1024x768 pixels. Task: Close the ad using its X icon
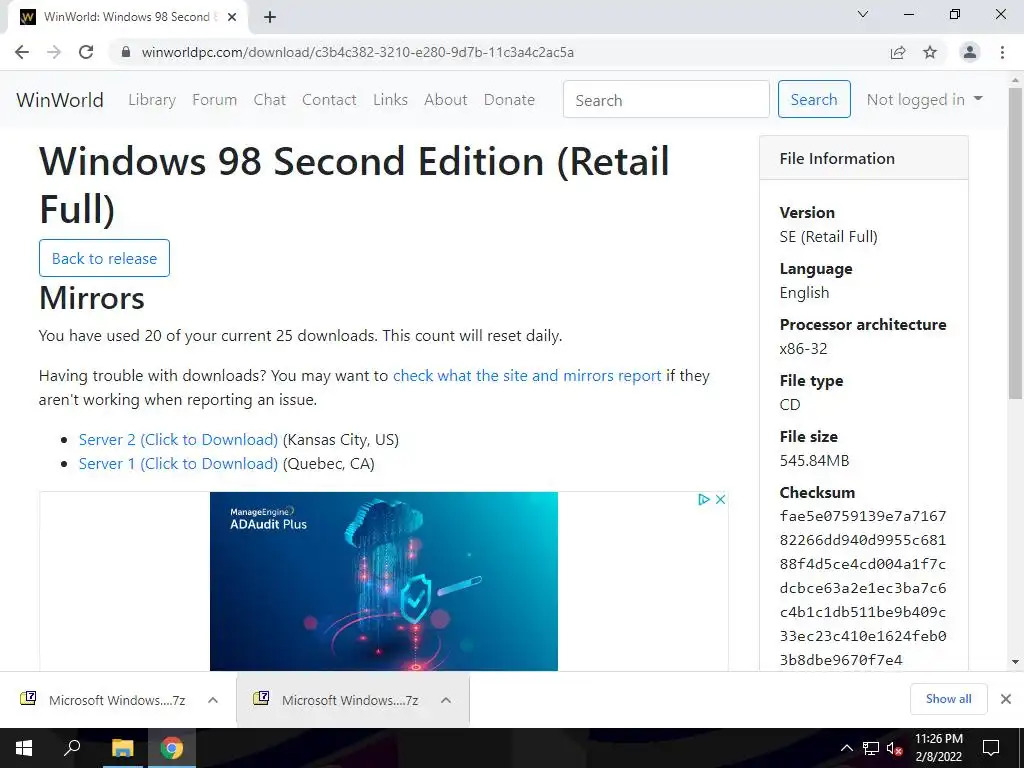(x=720, y=500)
